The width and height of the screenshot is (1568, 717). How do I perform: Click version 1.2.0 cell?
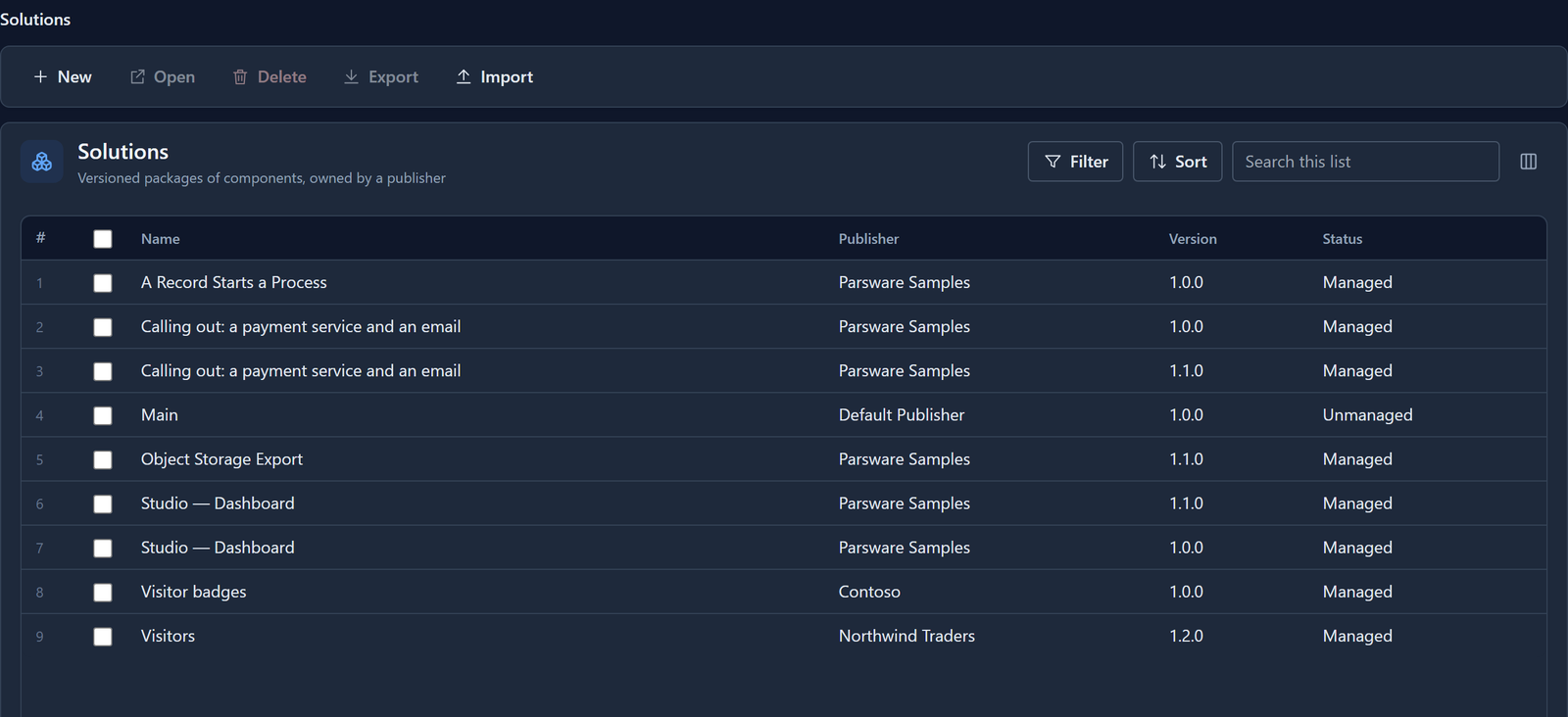(1186, 636)
